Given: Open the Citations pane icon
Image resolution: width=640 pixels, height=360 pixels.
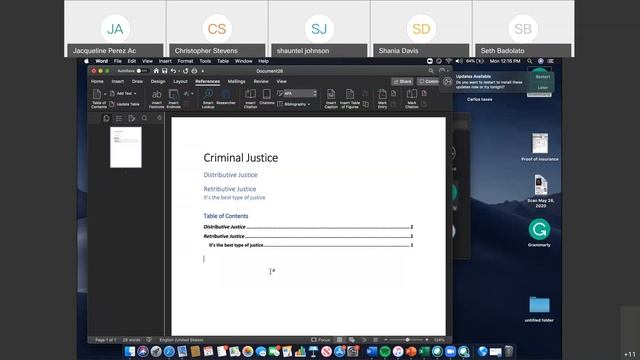Looking at the screenshot, I should 267,94.
